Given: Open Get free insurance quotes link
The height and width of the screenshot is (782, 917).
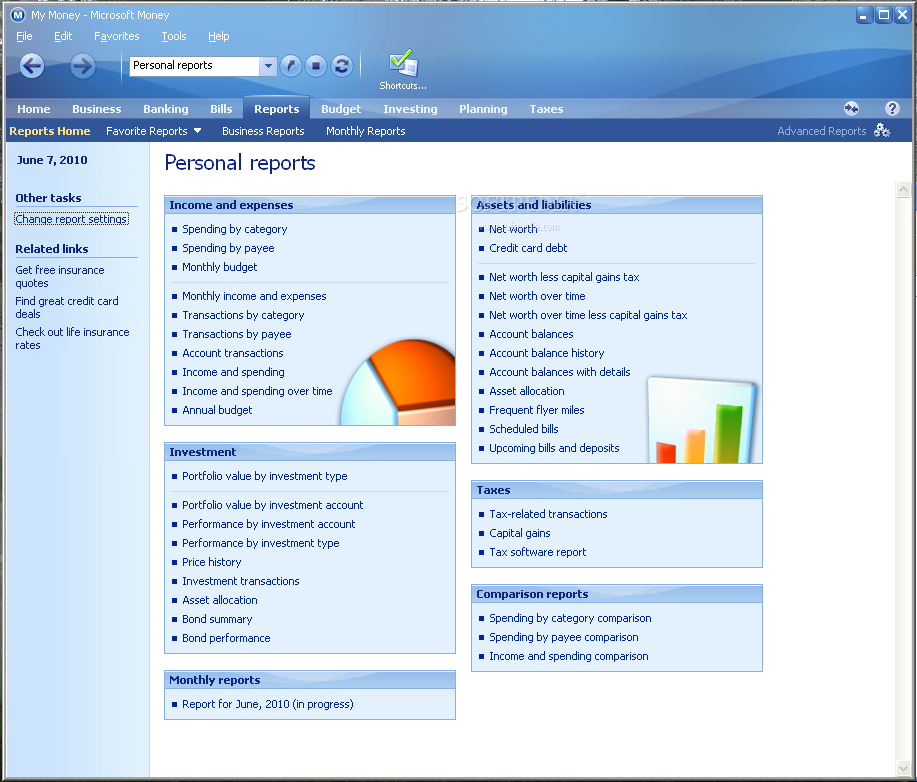Looking at the screenshot, I should tap(60, 277).
